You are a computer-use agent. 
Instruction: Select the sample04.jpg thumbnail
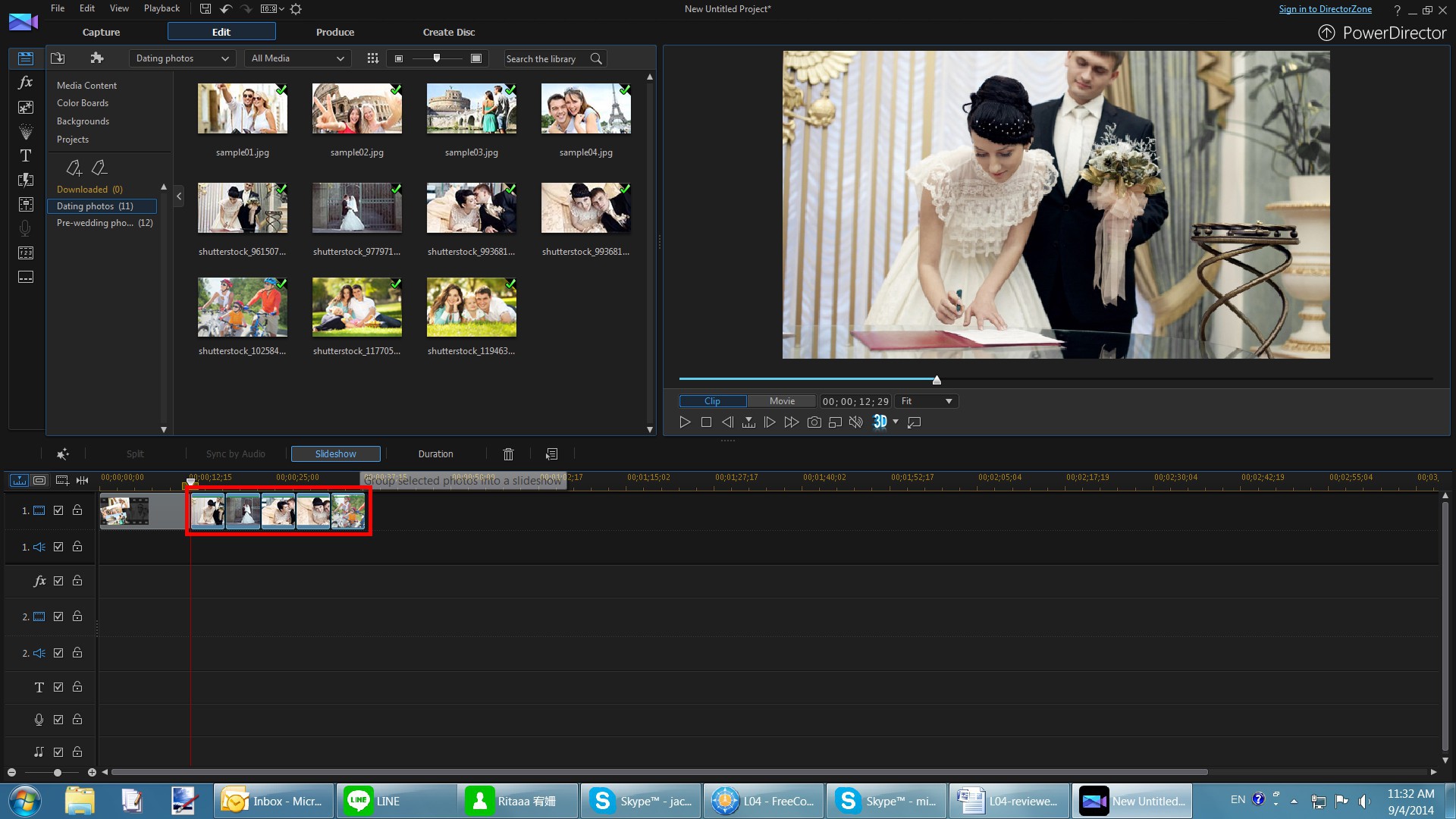click(x=585, y=109)
